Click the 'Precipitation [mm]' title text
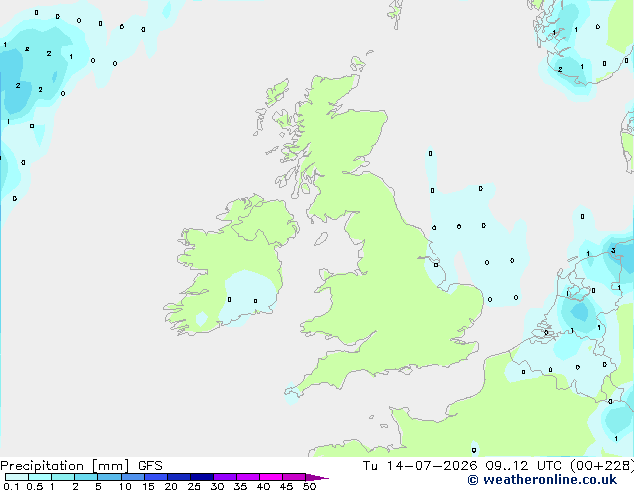Screen dimensions: 634x490 [x=65, y=466]
